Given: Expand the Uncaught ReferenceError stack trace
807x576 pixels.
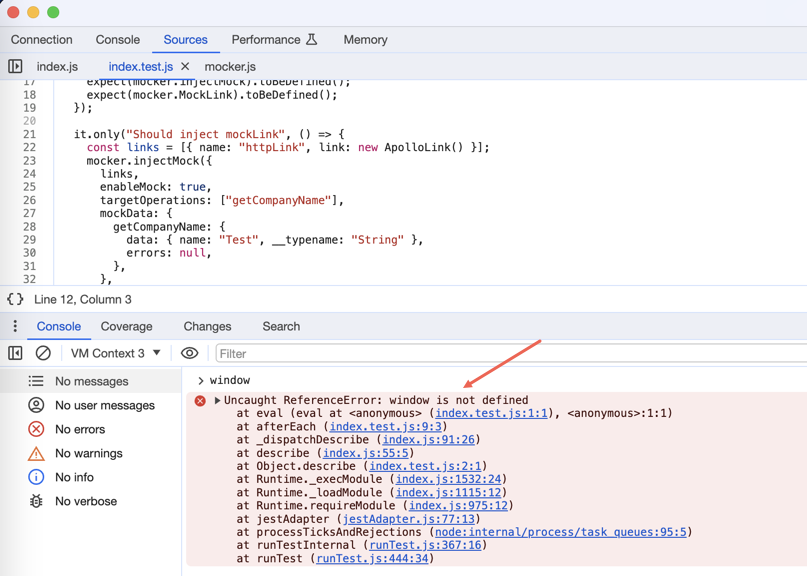Looking at the screenshot, I should click(217, 400).
